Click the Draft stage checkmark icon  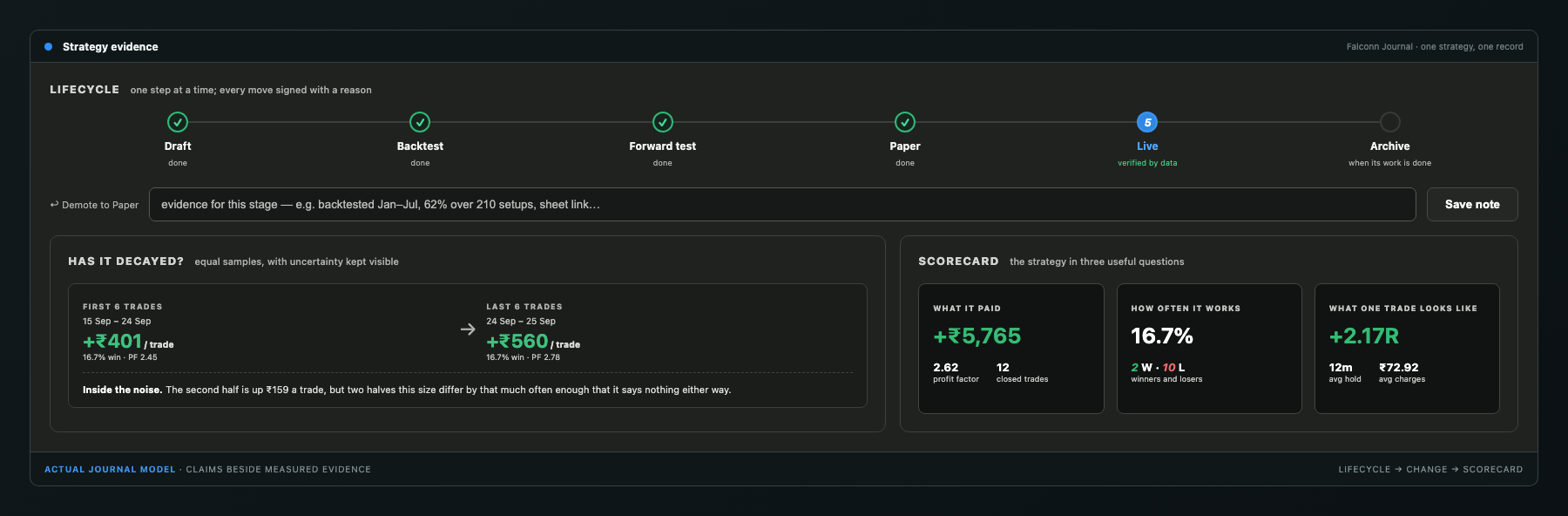(x=178, y=122)
